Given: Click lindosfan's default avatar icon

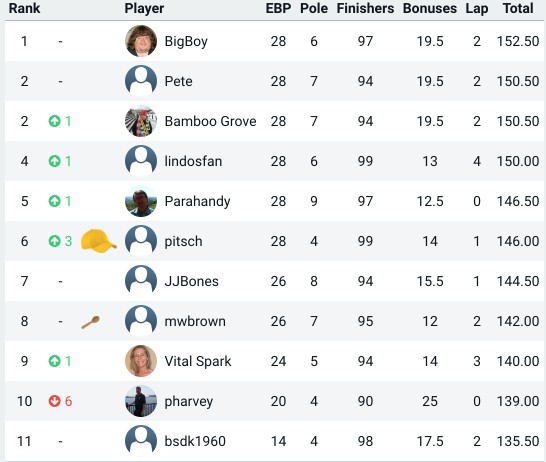Looking at the screenshot, I should click(x=141, y=161).
